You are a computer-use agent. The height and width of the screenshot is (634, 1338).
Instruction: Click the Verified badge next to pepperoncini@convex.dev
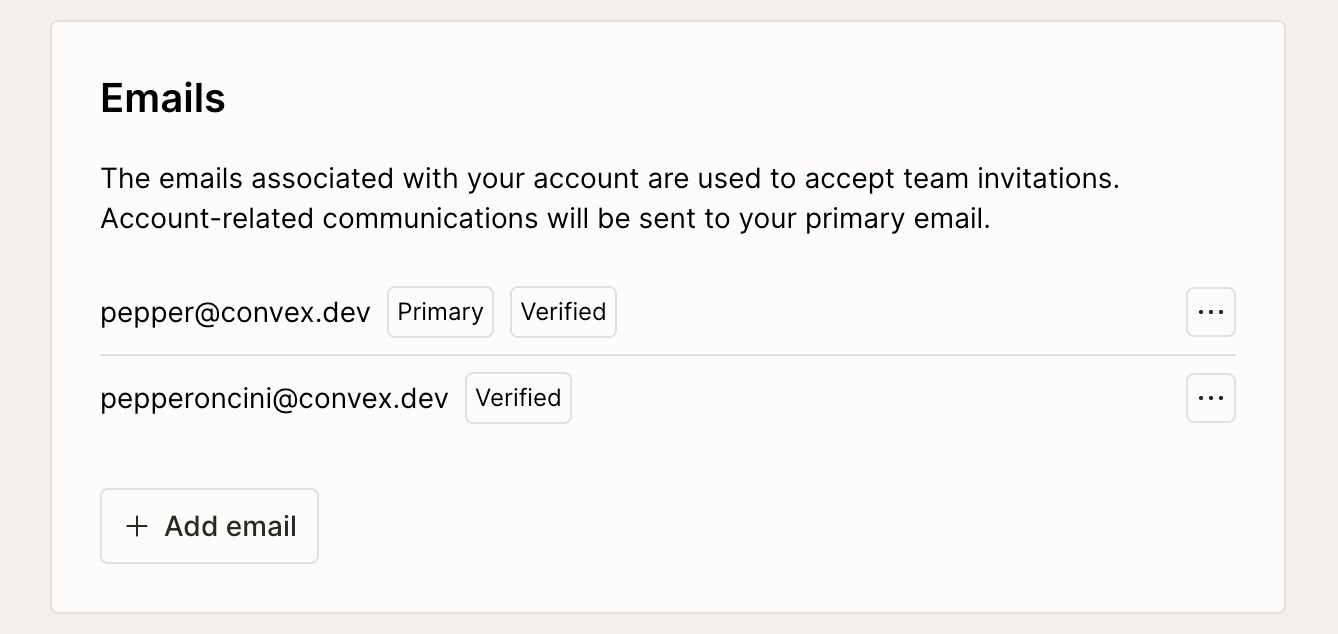518,398
